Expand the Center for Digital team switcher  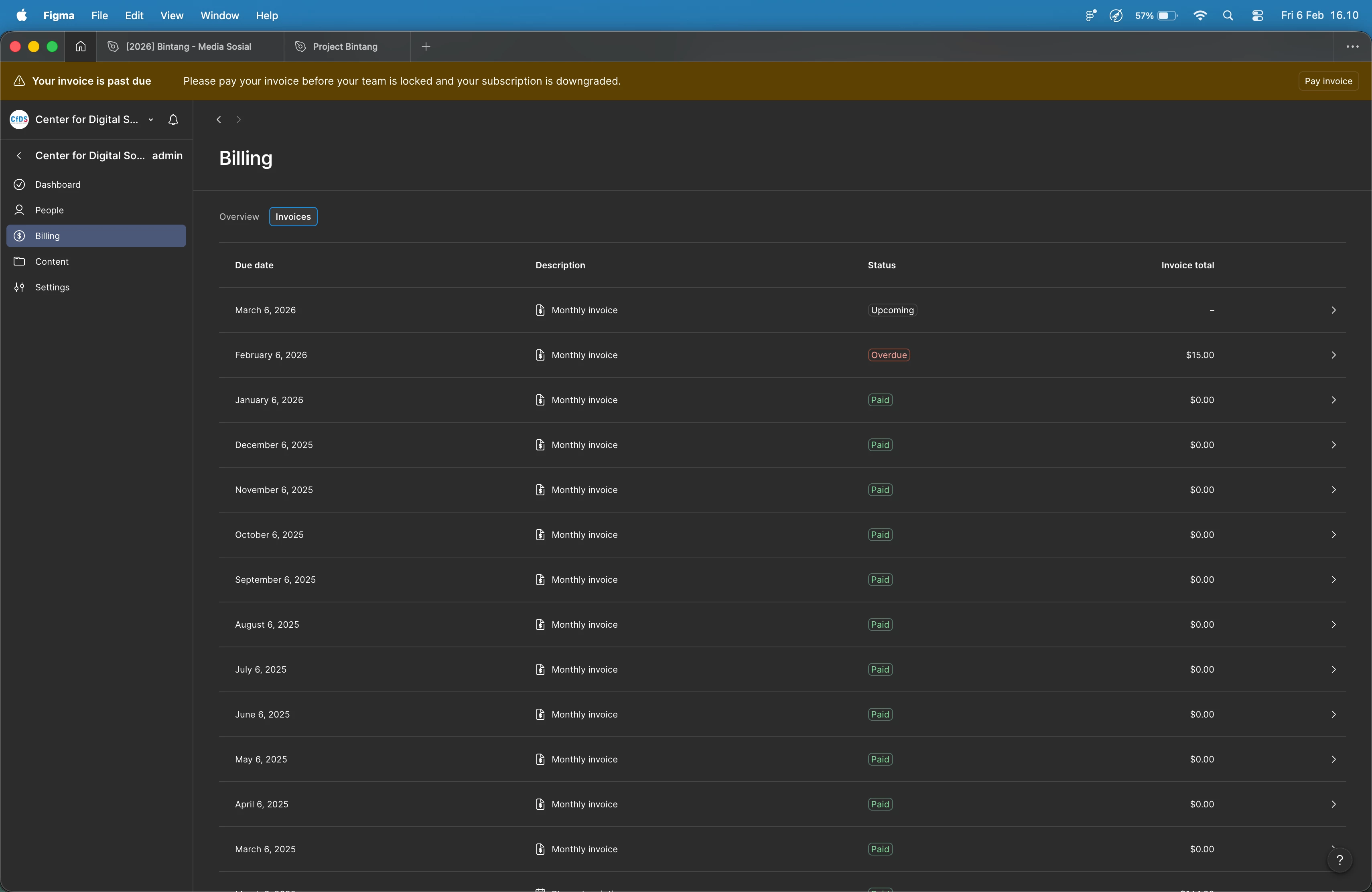(x=150, y=120)
